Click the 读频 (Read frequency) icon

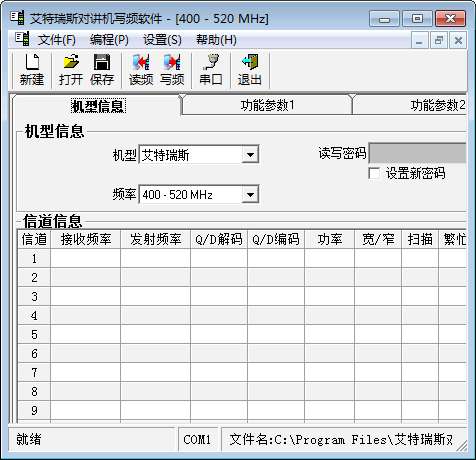[141, 70]
